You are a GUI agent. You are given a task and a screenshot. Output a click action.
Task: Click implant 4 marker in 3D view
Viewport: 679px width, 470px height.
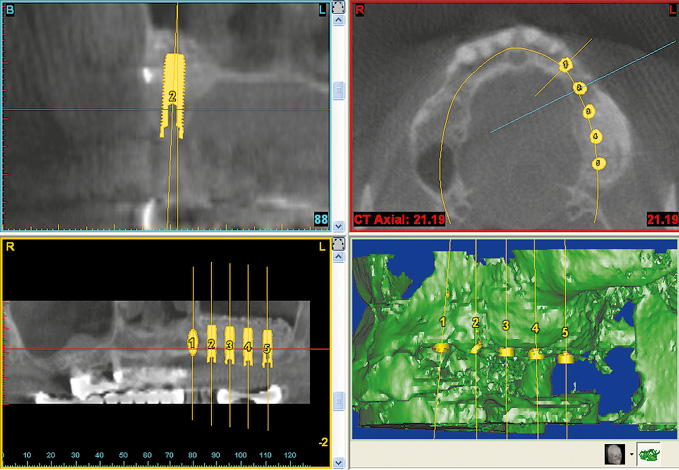tap(536, 352)
